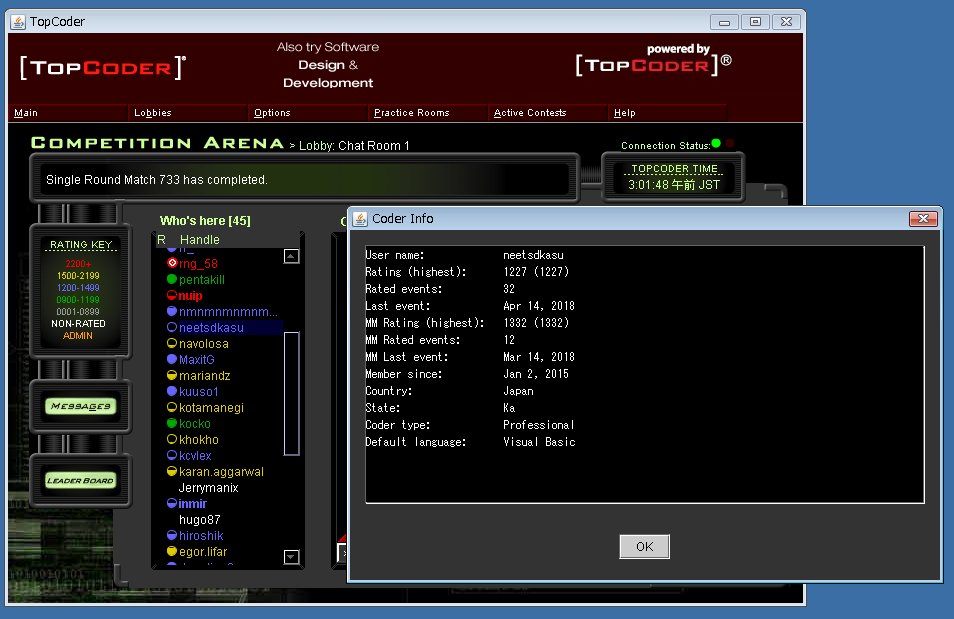Viewport: 954px width, 619px height.
Task: Open the Messages panel button
Action: [x=80, y=406]
